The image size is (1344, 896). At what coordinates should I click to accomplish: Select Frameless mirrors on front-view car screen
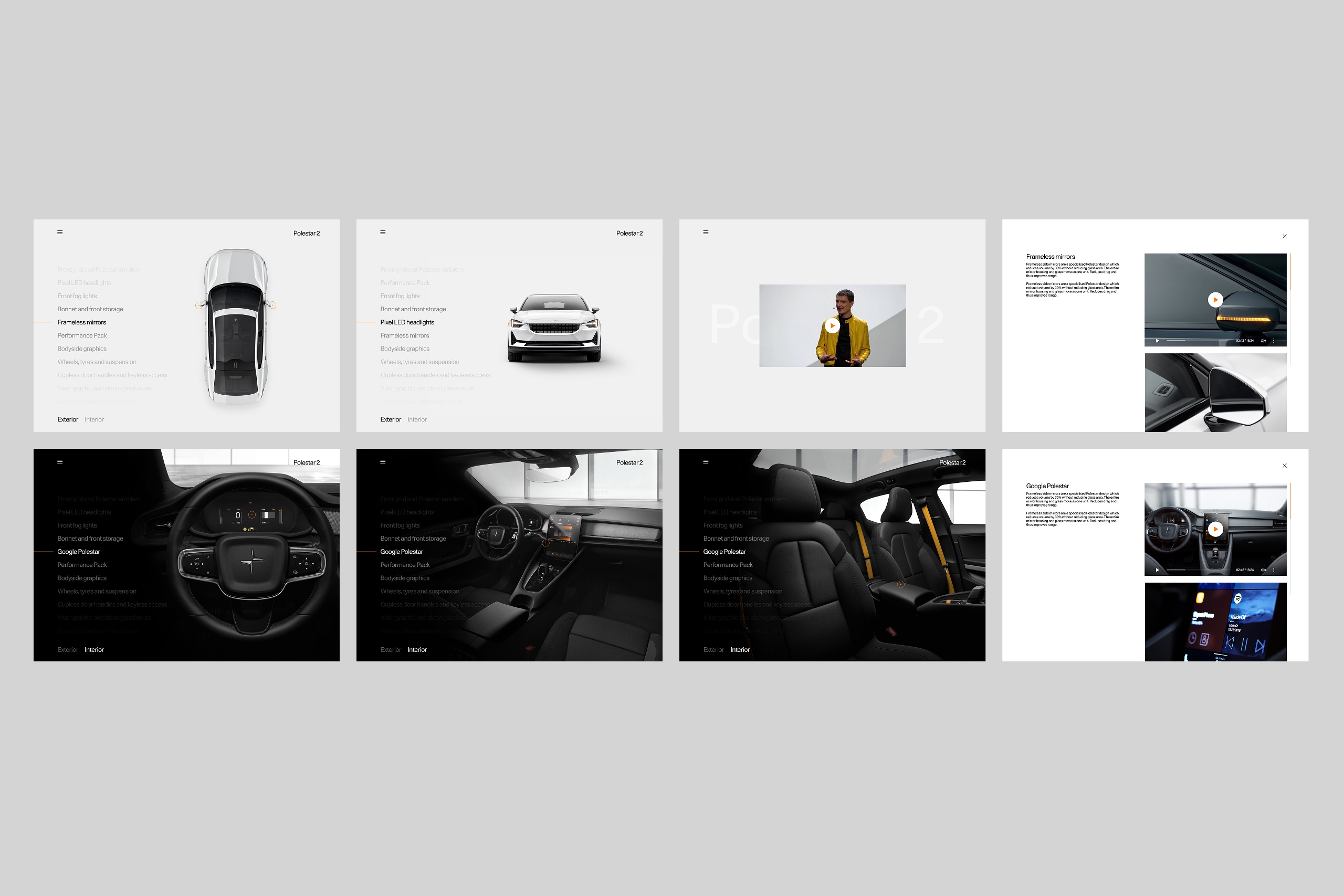[x=405, y=335]
